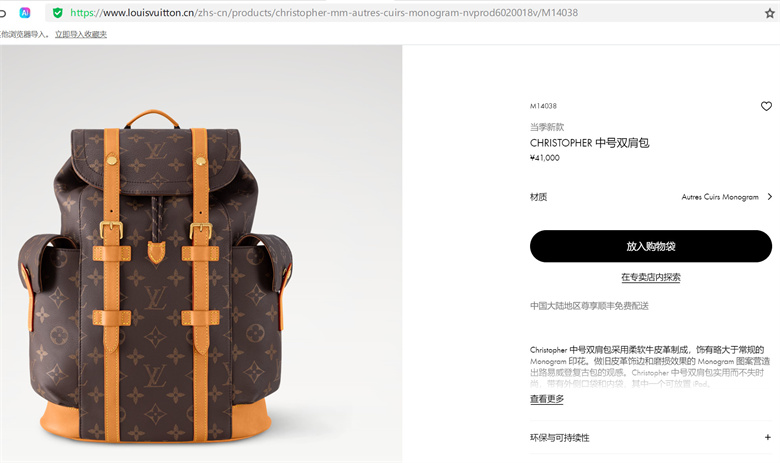Click the 环保与可持续性 heading
The width and height of the screenshot is (780, 463).
click(560, 438)
